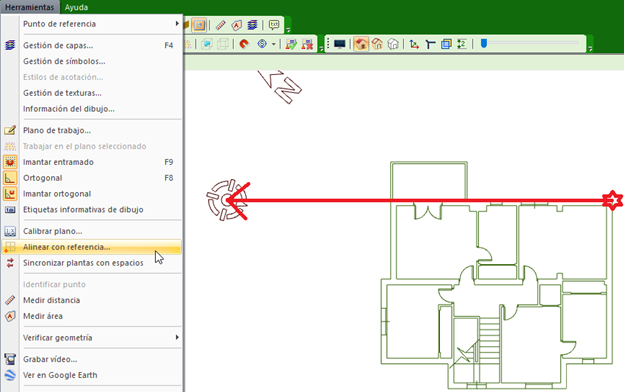624x392 pixels.
Task: Expand the Punto de referencia submenu
Action: point(92,24)
